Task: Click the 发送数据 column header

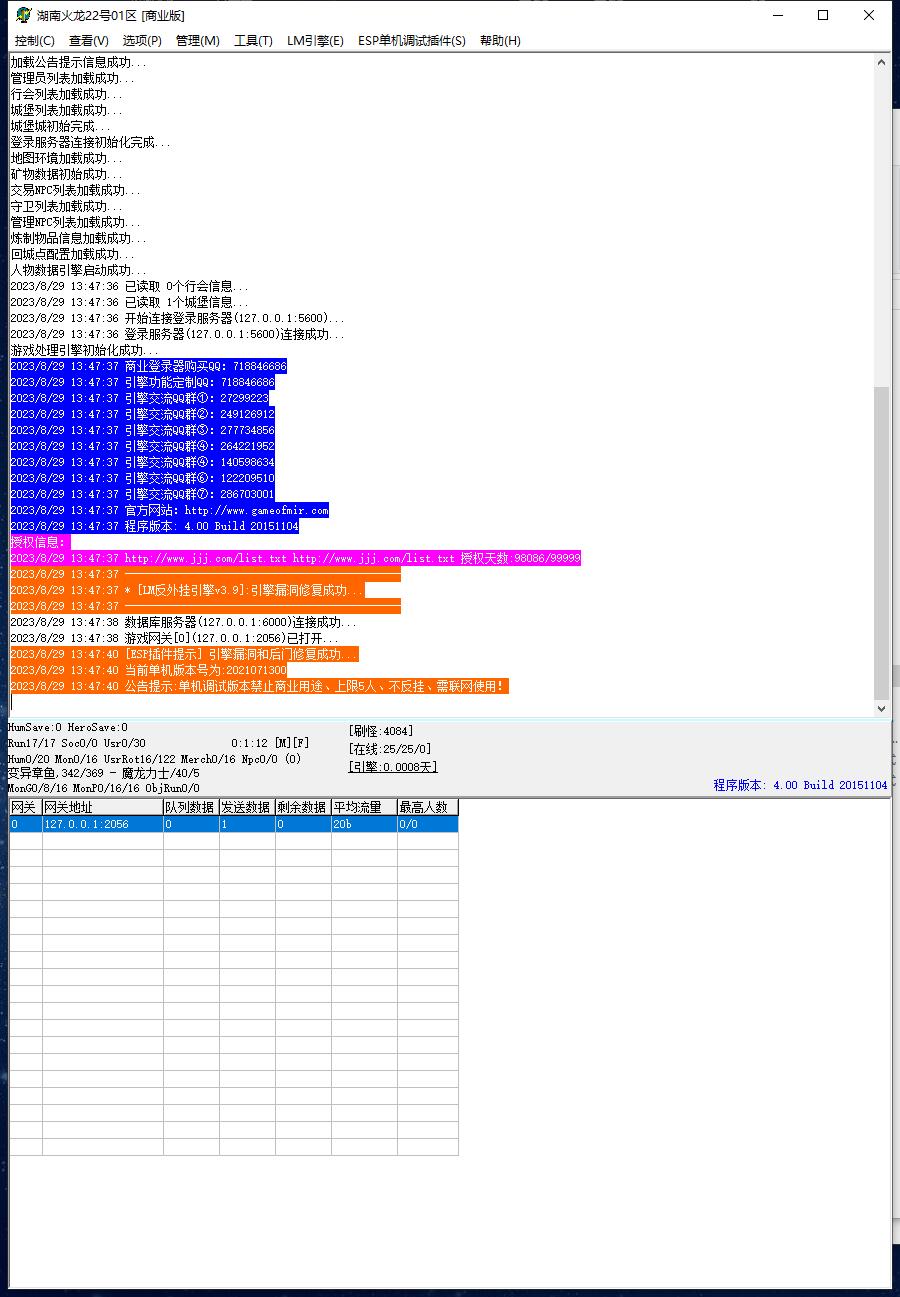Action: coord(247,807)
